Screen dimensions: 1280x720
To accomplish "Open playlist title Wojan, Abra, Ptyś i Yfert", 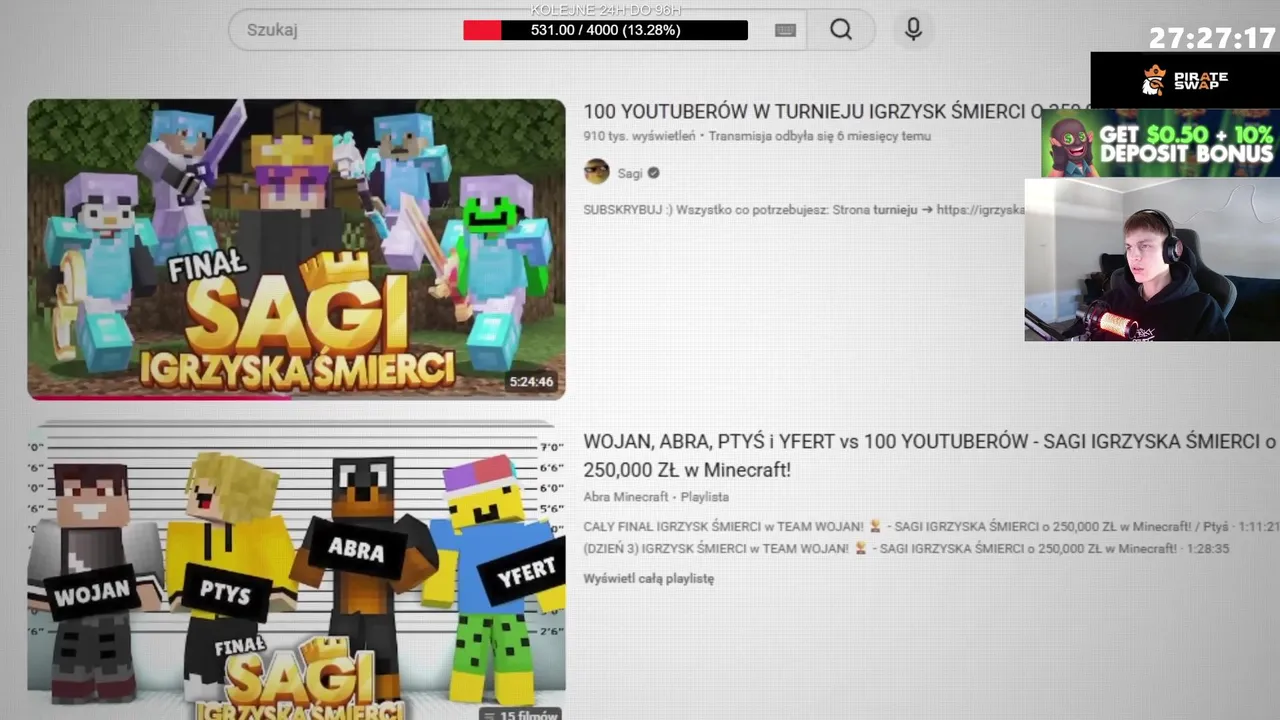I will 930,455.
